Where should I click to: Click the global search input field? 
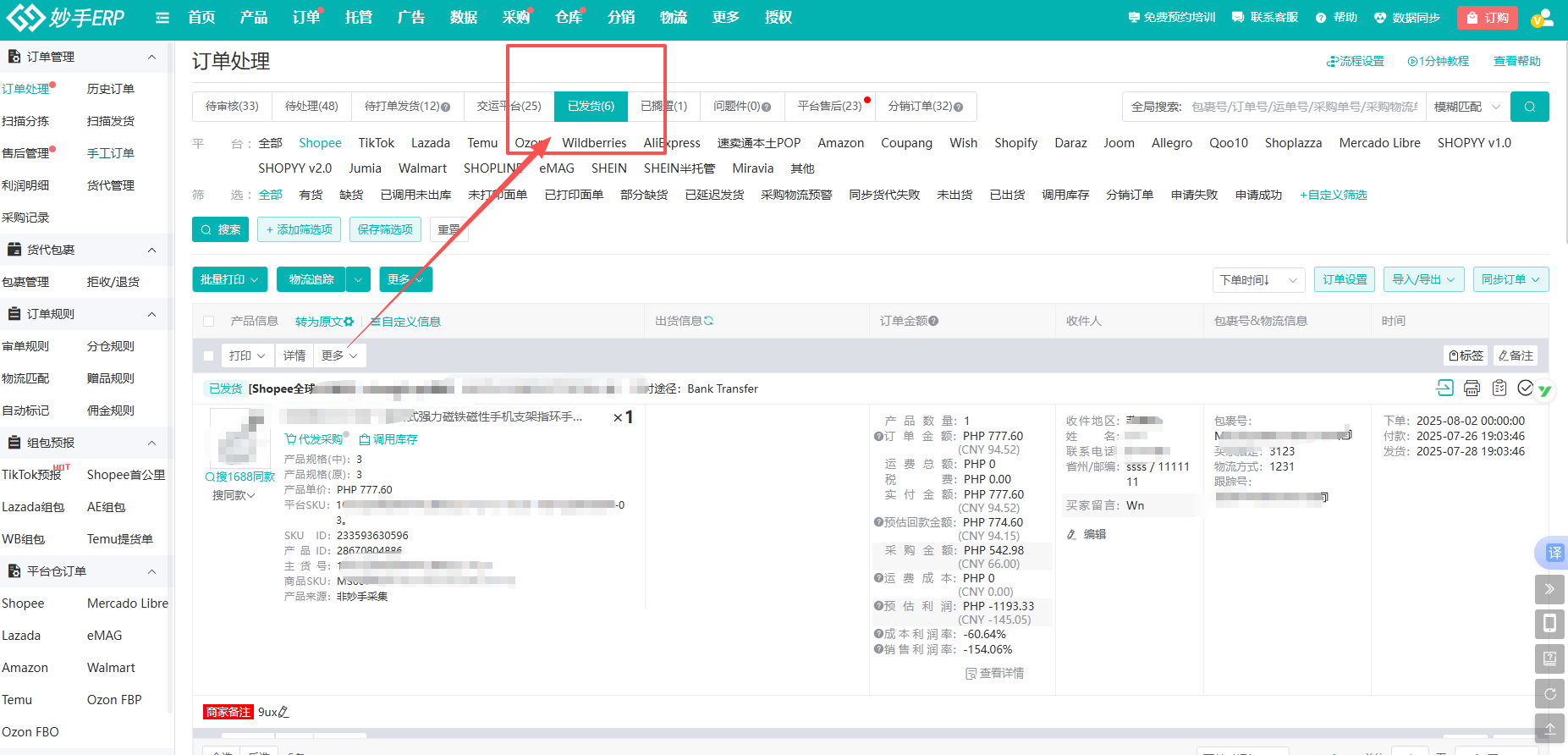[x=1303, y=107]
